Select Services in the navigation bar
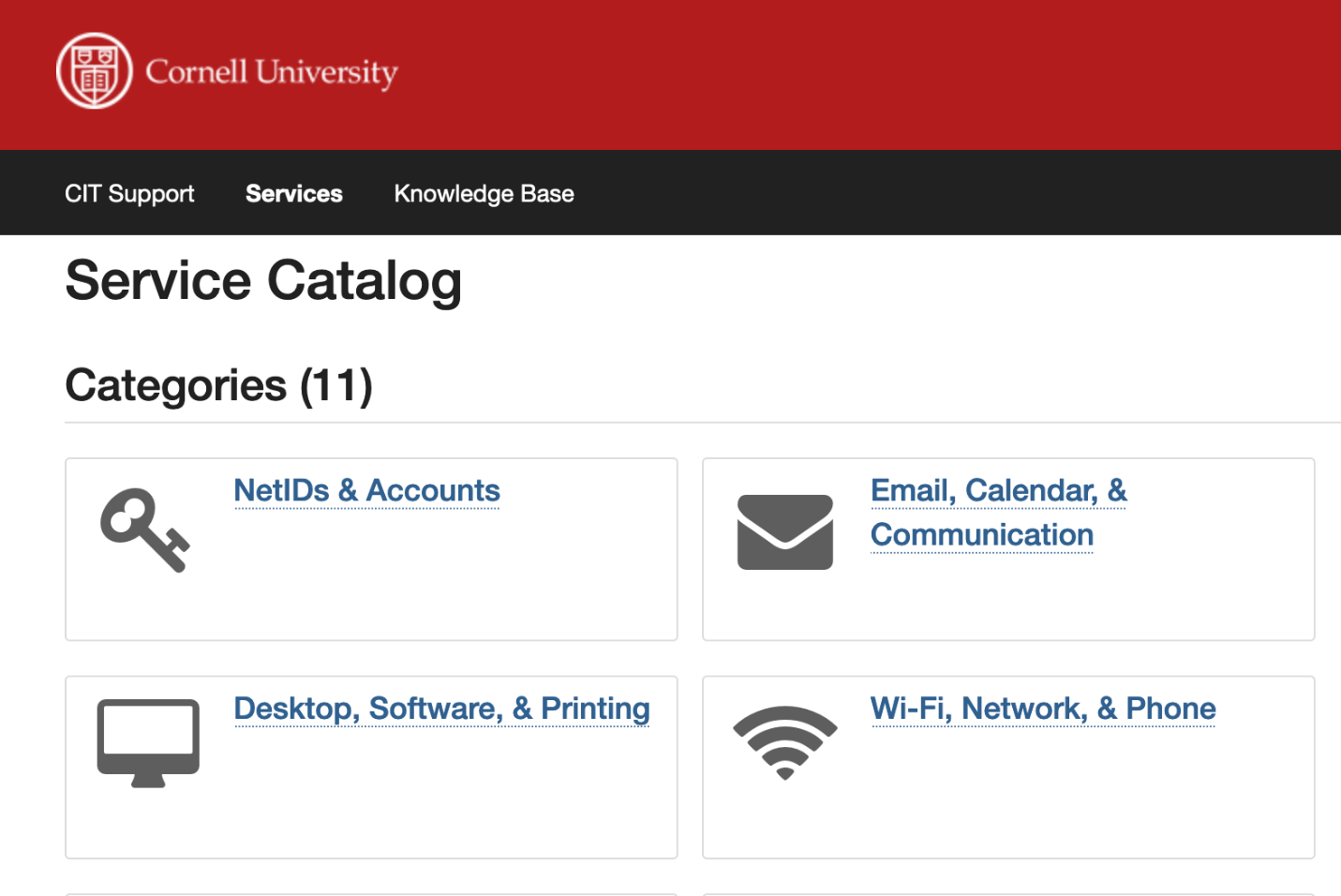 coord(293,193)
